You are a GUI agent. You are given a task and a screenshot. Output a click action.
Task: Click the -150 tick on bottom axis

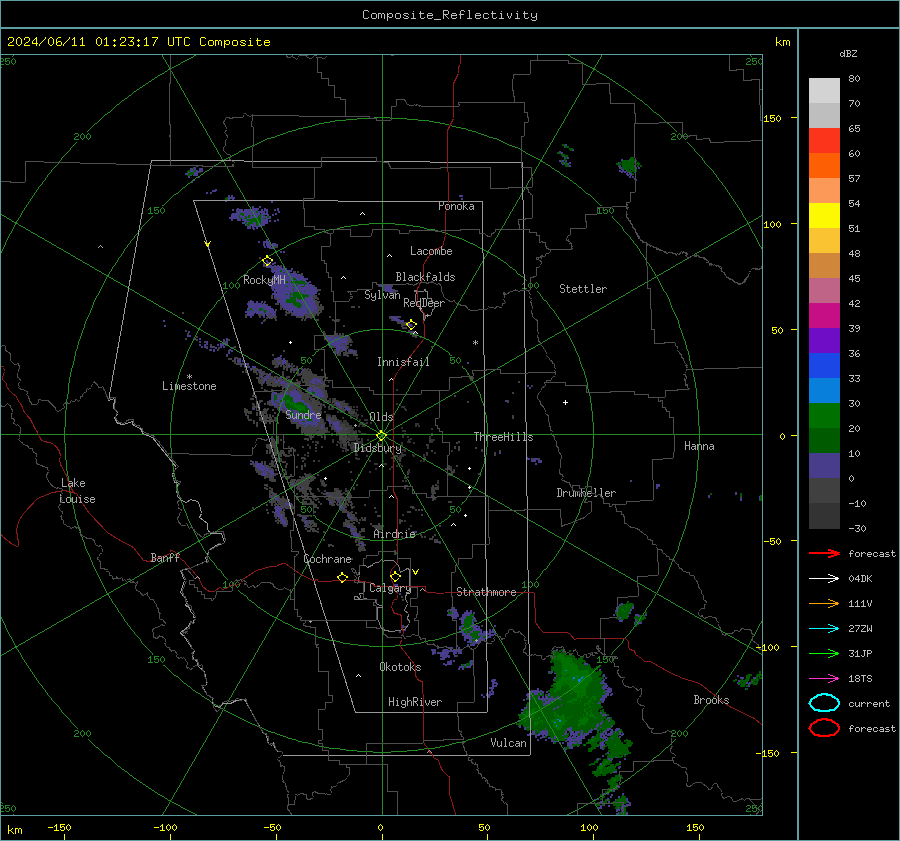60,827
